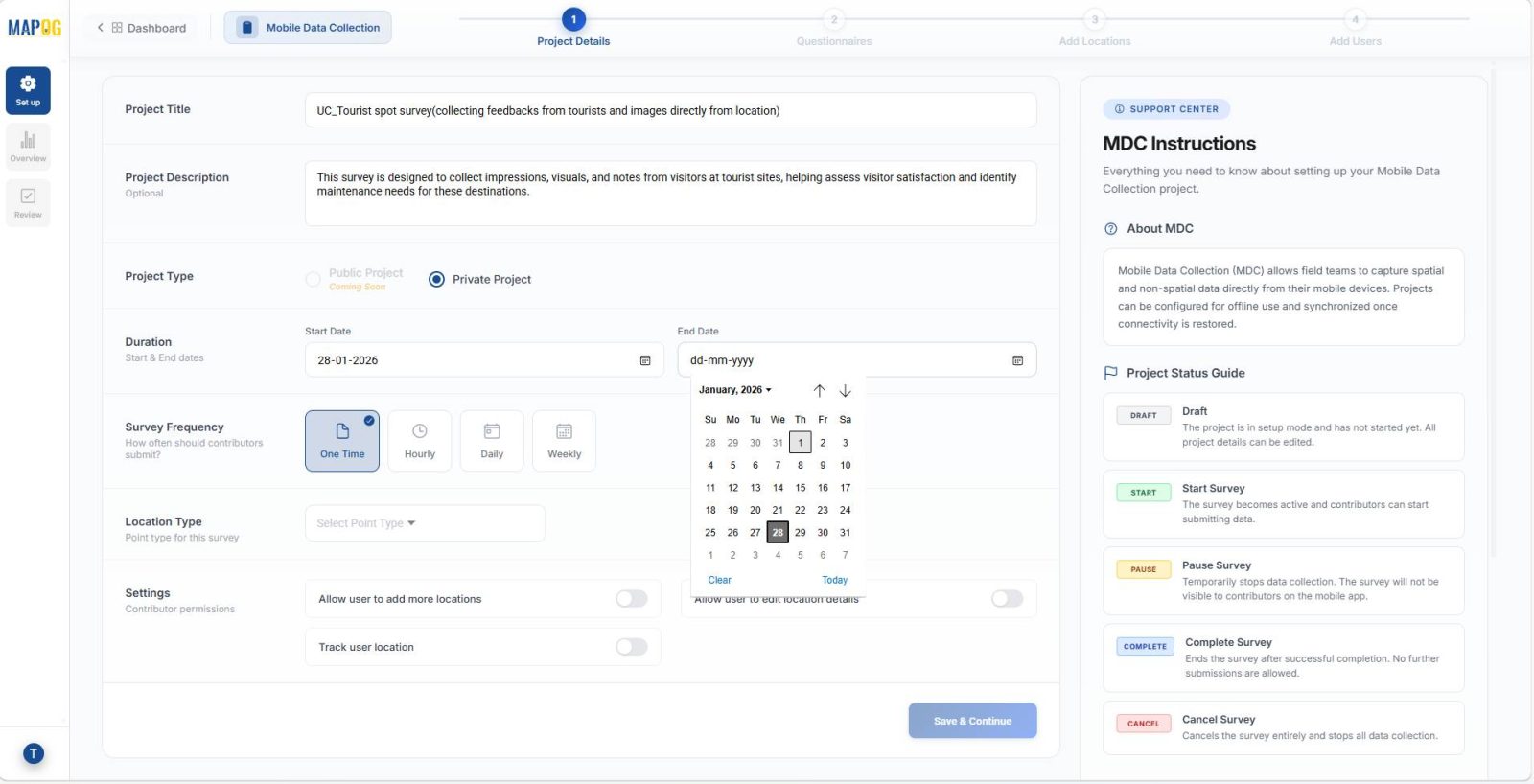Viewport: 1534px width, 784px height.
Task: Click Today link in calendar
Action: 834,580
